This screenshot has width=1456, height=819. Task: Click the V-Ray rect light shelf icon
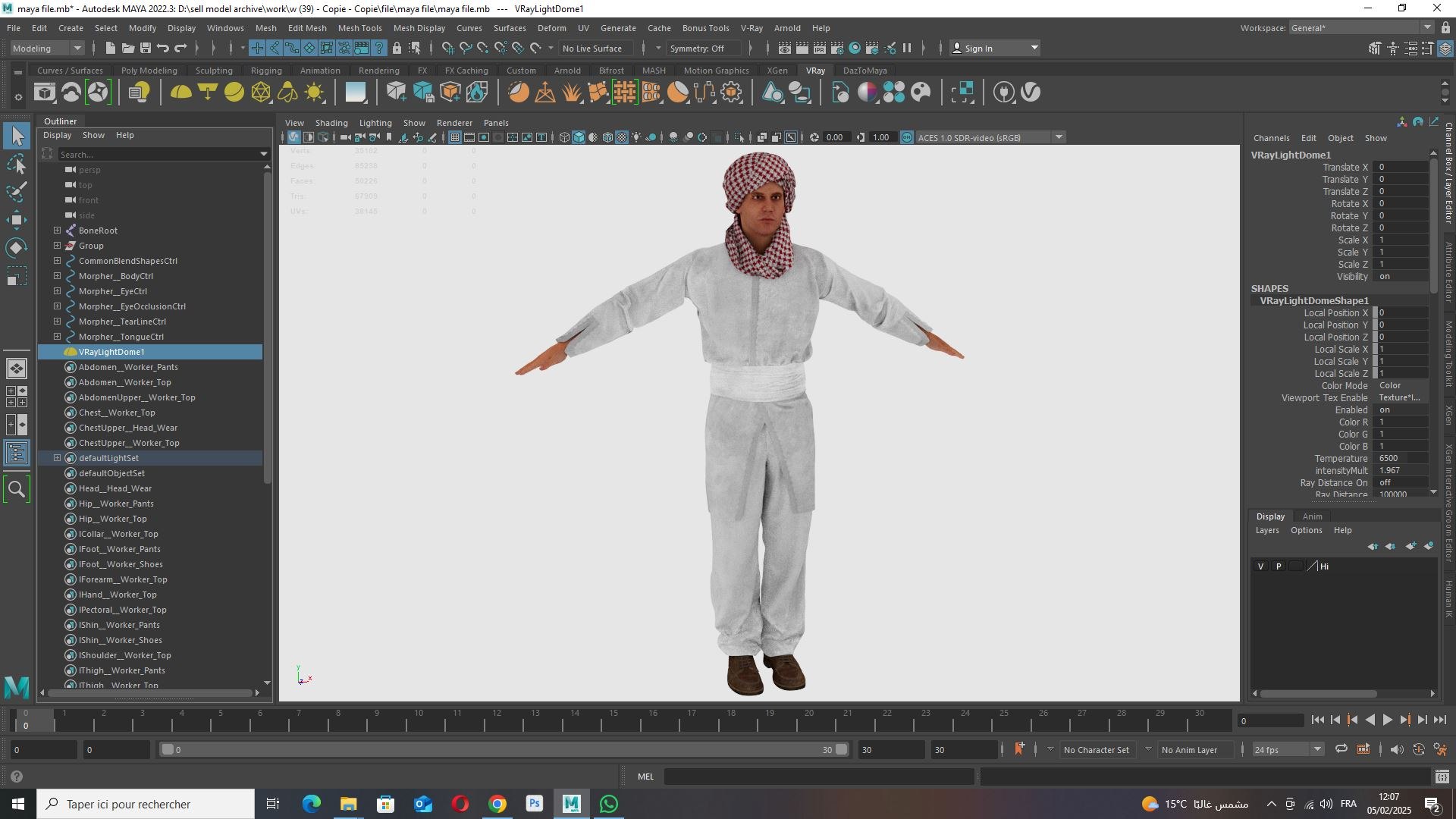coord(207,93)
